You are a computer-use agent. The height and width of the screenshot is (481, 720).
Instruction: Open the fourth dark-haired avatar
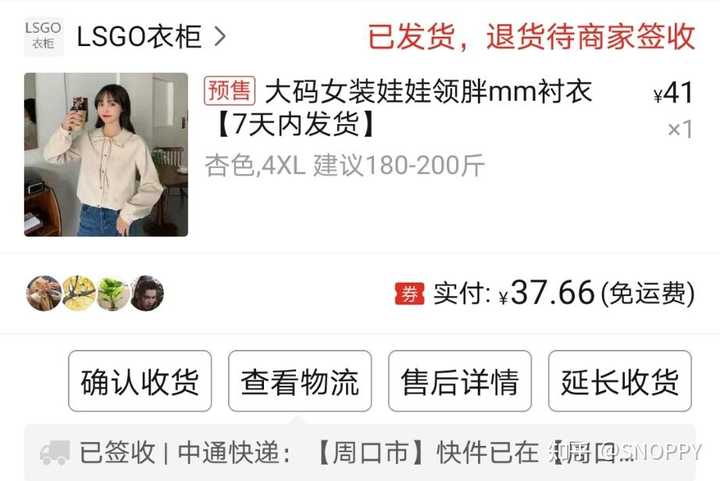(x=147, y=293)
